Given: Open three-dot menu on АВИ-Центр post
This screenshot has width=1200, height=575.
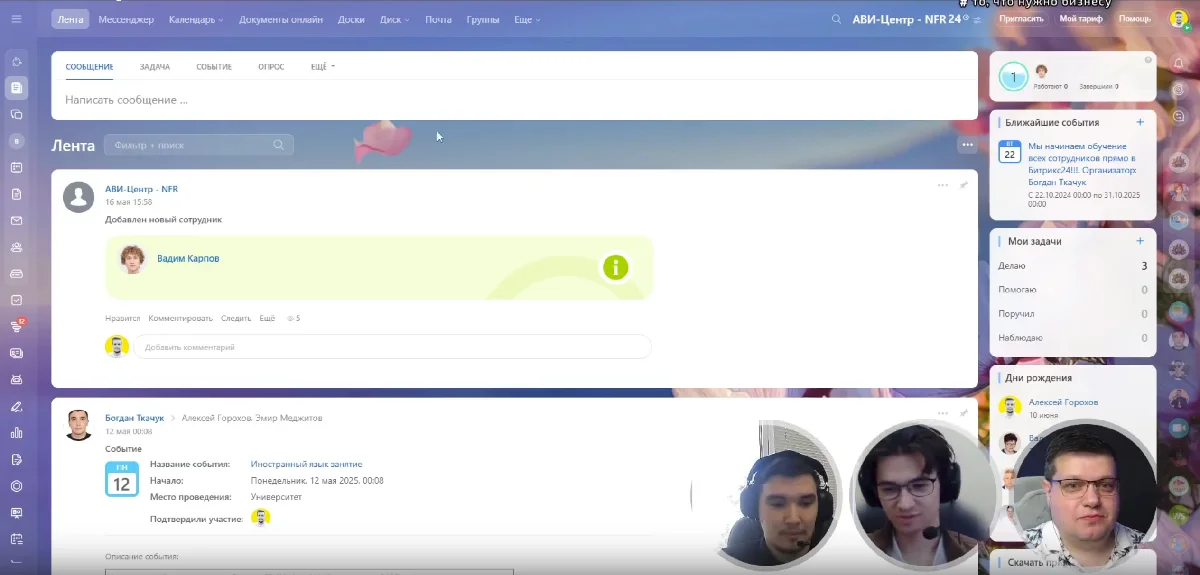Looking at the screenshot, I should tap(943, 185).
